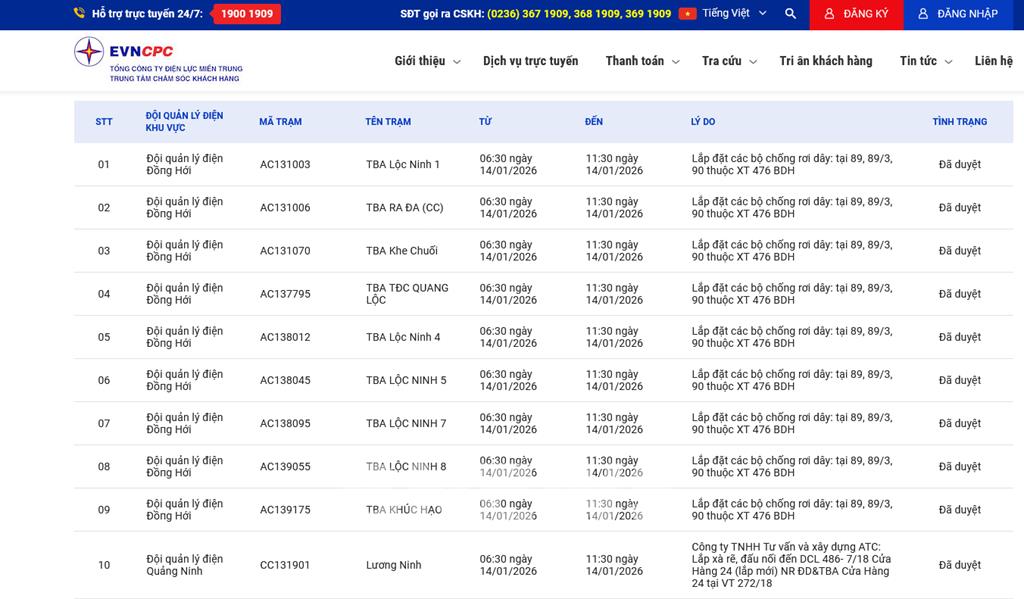Image resolution: width=1024 pixels, height=599 pixels.
Task: Open the Tiếng Việt language dropdown
Action: (734, 14)
